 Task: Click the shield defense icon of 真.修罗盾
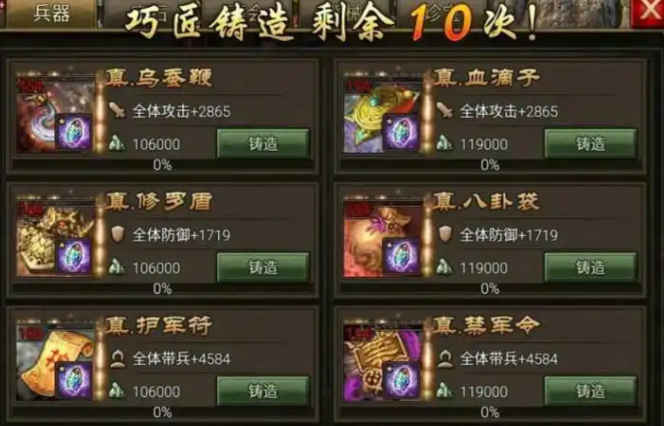[117, 234]
